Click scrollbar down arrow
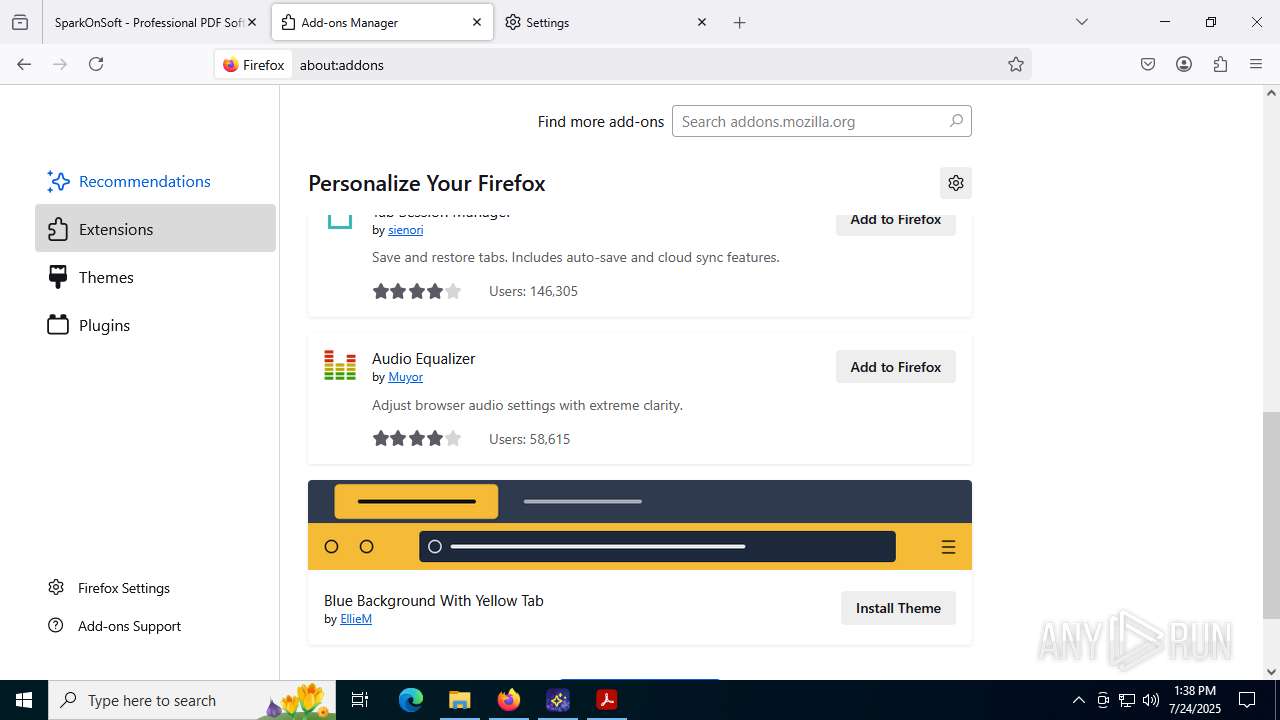Screen dimensions: 1280x720 pos(1271,672)
